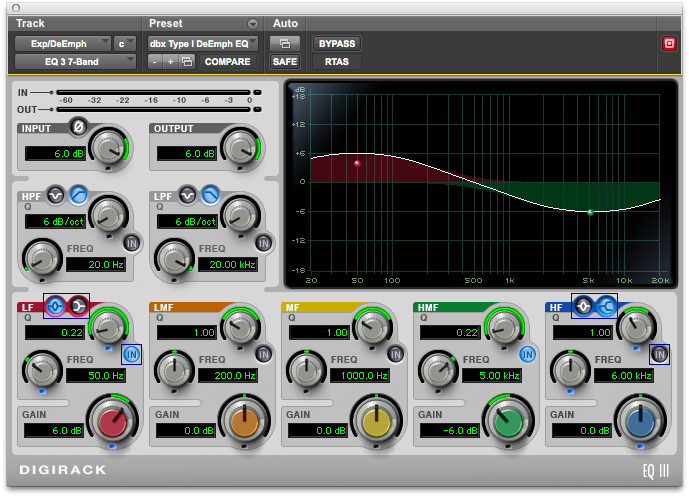Click the INPUT 6.0 dB value field
This screenshot has width=689, height=497.
tap(55, 153)
